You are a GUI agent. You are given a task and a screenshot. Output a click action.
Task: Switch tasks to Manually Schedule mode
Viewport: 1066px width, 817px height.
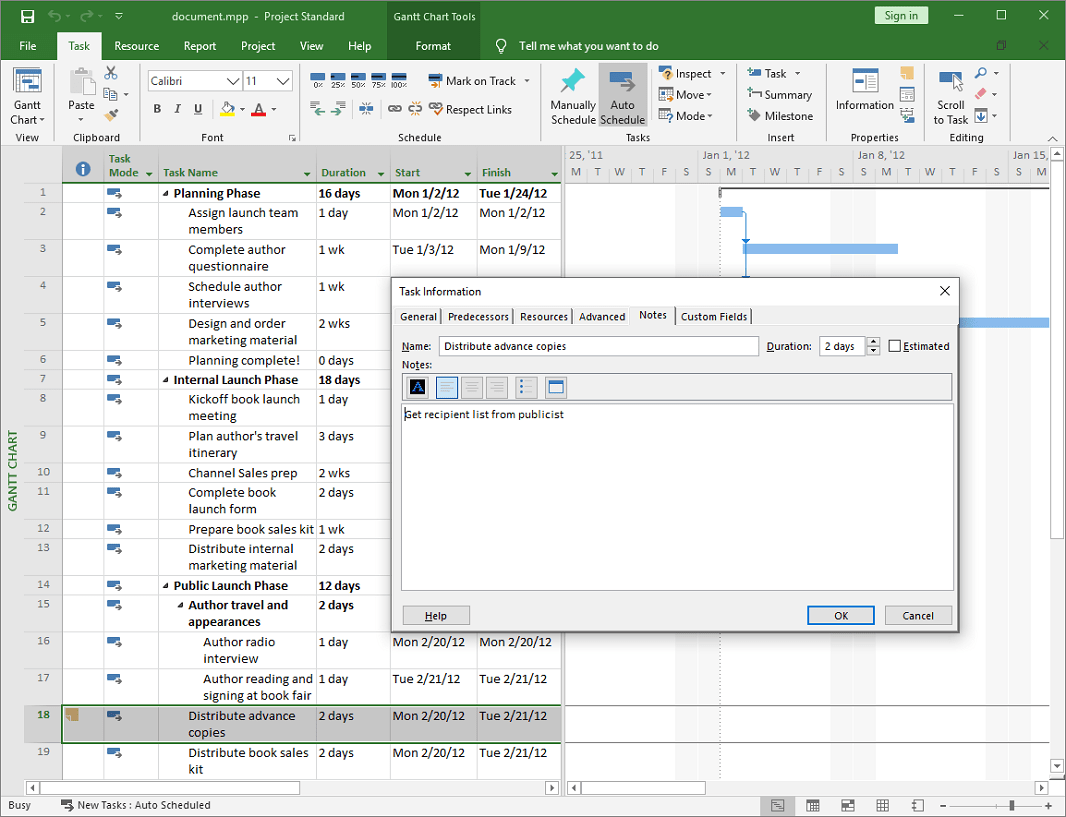click(573, 94)
